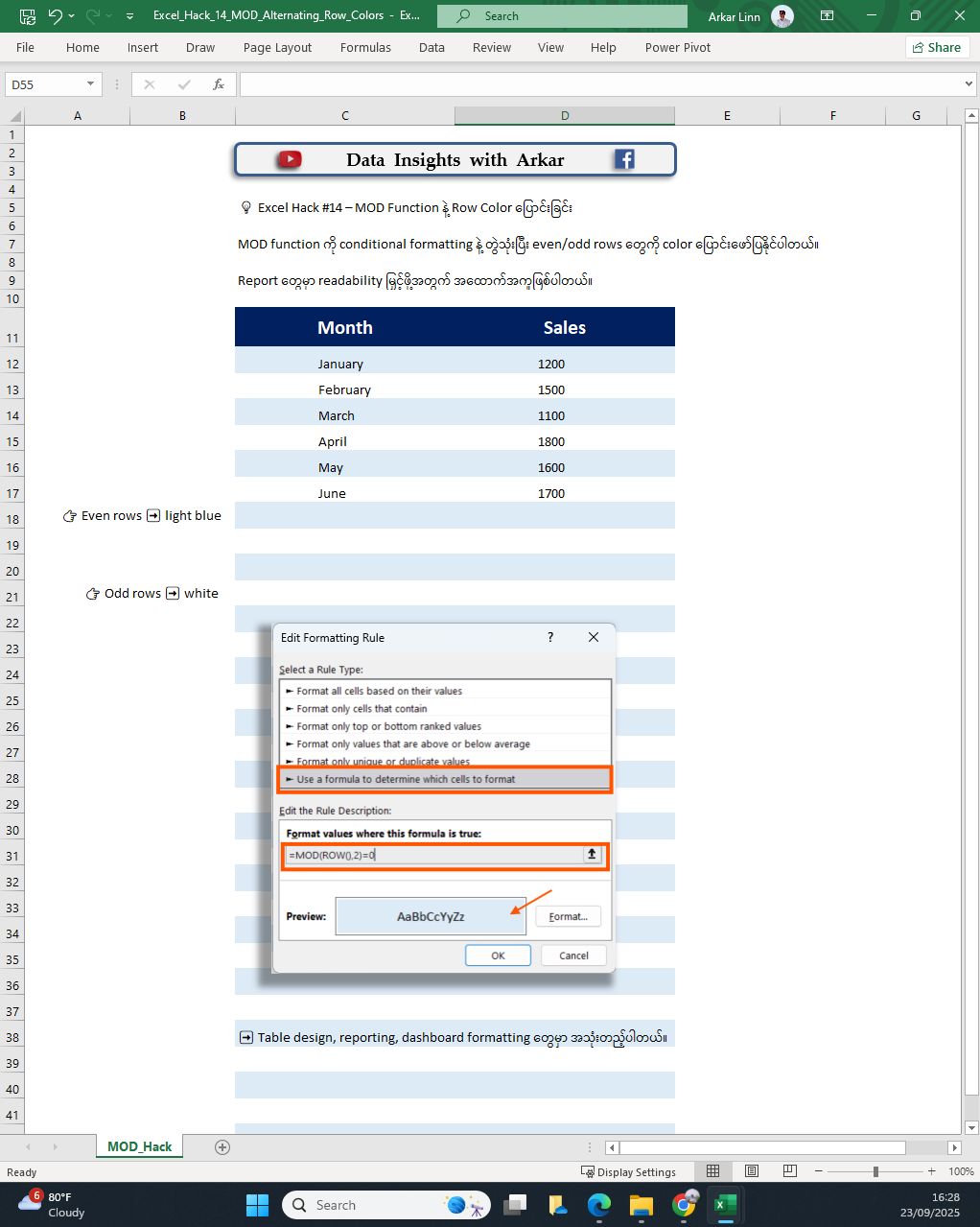Open Customize Quick Access Toolbar dropdown
This screenshot has height=1227, width=980.
129,16
